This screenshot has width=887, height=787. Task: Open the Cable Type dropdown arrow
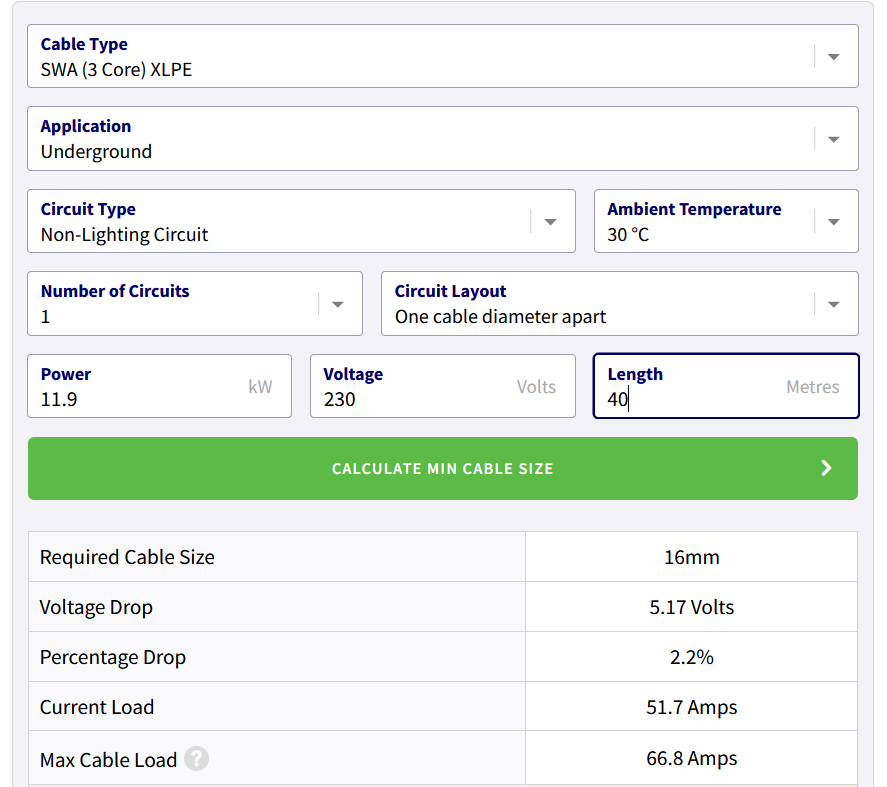(x=833, y=57)
